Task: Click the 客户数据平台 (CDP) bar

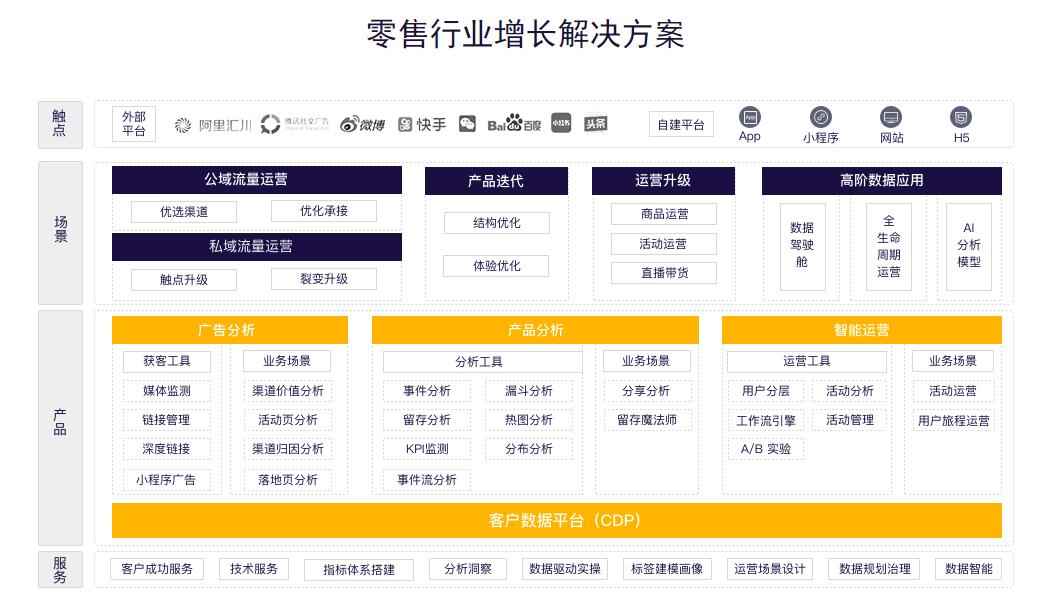Action: (x=556, y=520)
